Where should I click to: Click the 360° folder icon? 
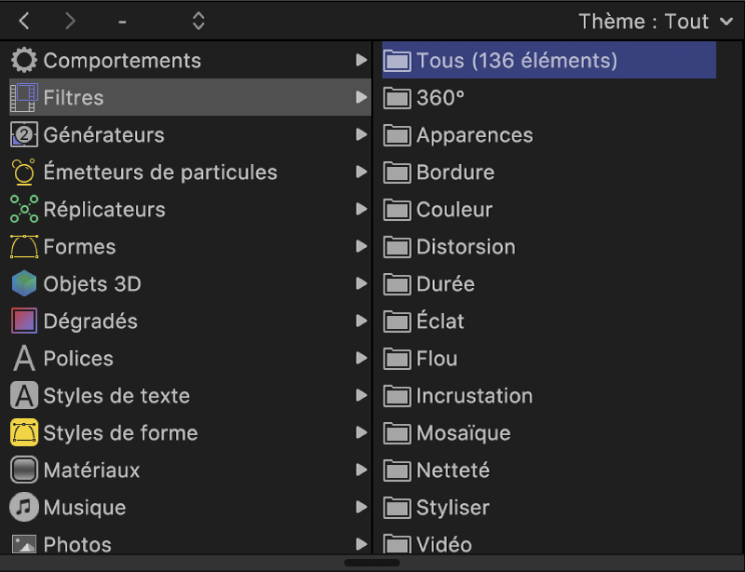pyautogui.click(x=397, y=98)
